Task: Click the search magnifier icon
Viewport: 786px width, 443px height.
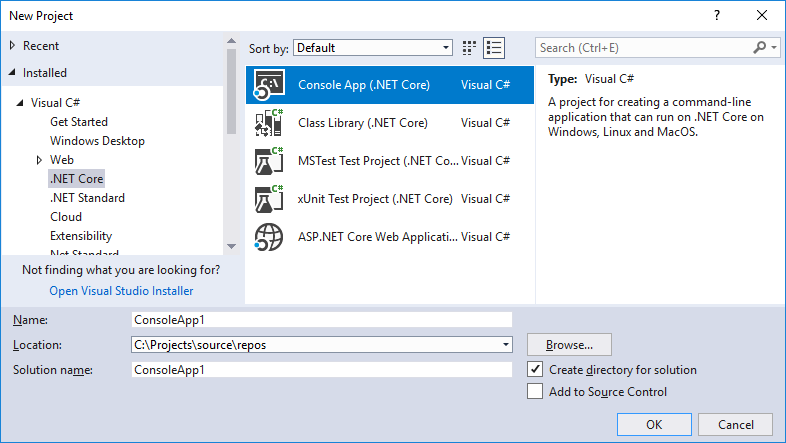Action: click(x=759, y=48)
